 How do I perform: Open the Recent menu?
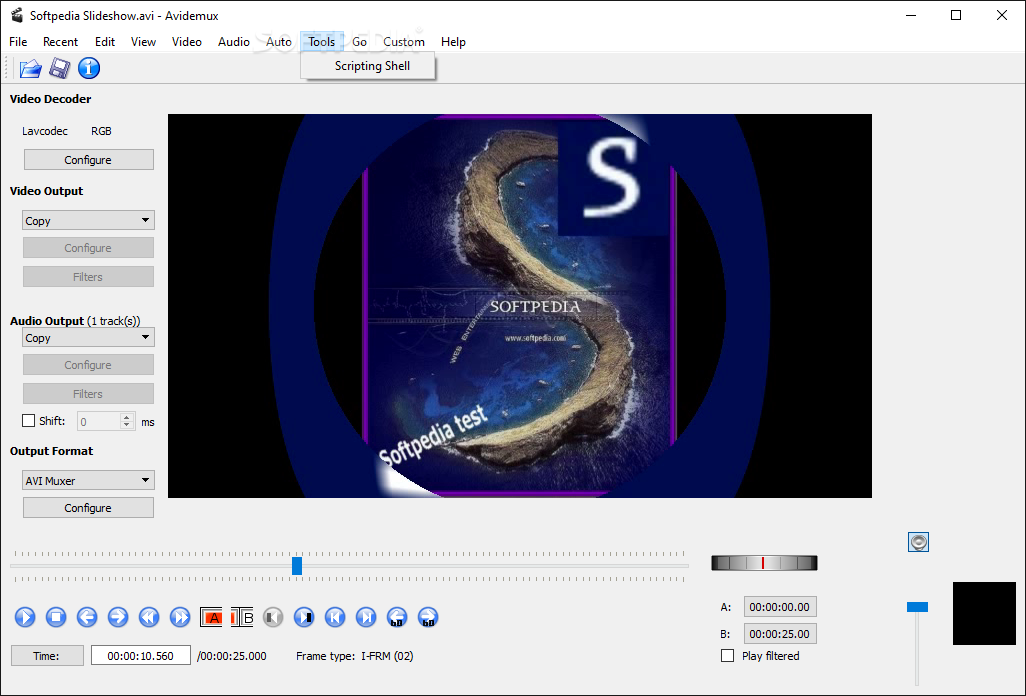pyautogui.click(x=60, y=42)
